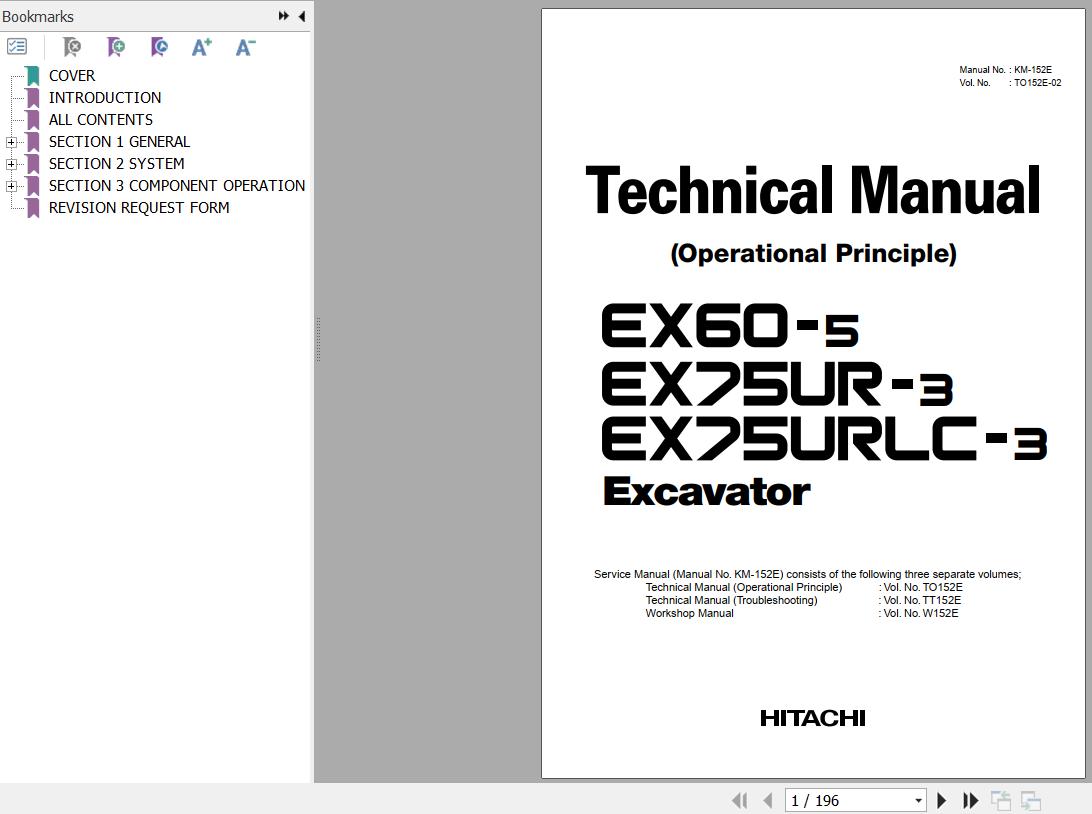Select the COVER bookmark ribbon icon

[33, 75]
